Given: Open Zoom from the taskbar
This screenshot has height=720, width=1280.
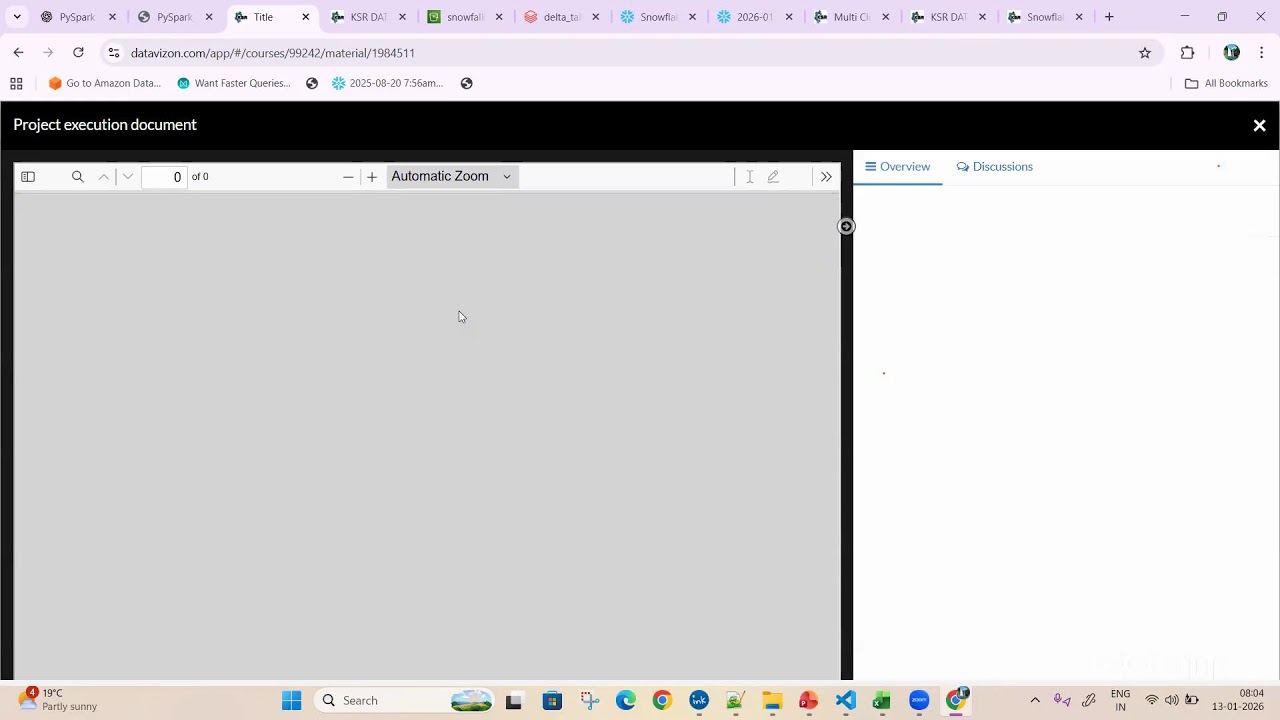Looking at the screenshot, I should click(x=919, y=701).
